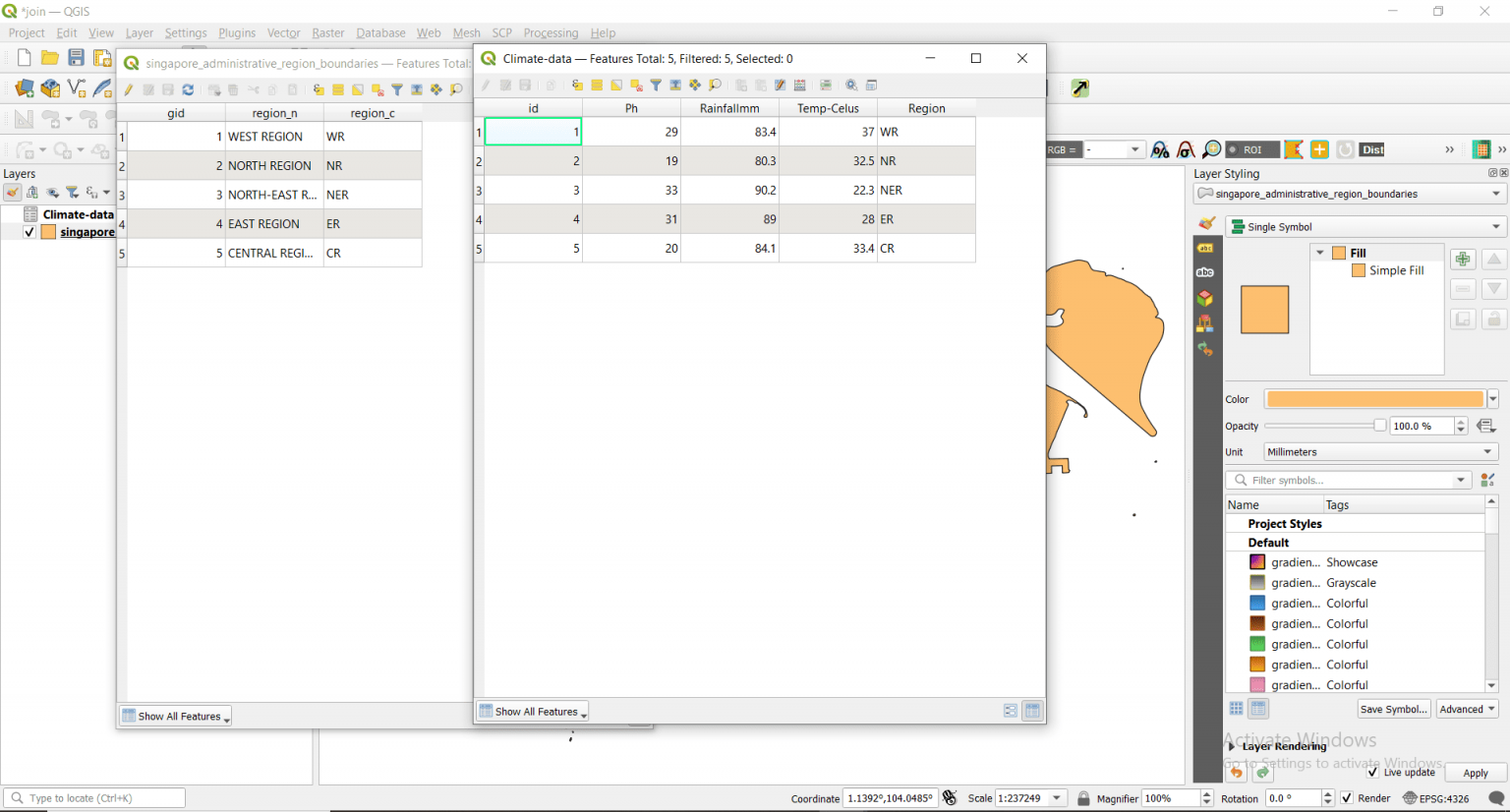Collapse the Fill symbol tree entry
This screenshot has width=1510, height=812.
[1321, 253]
